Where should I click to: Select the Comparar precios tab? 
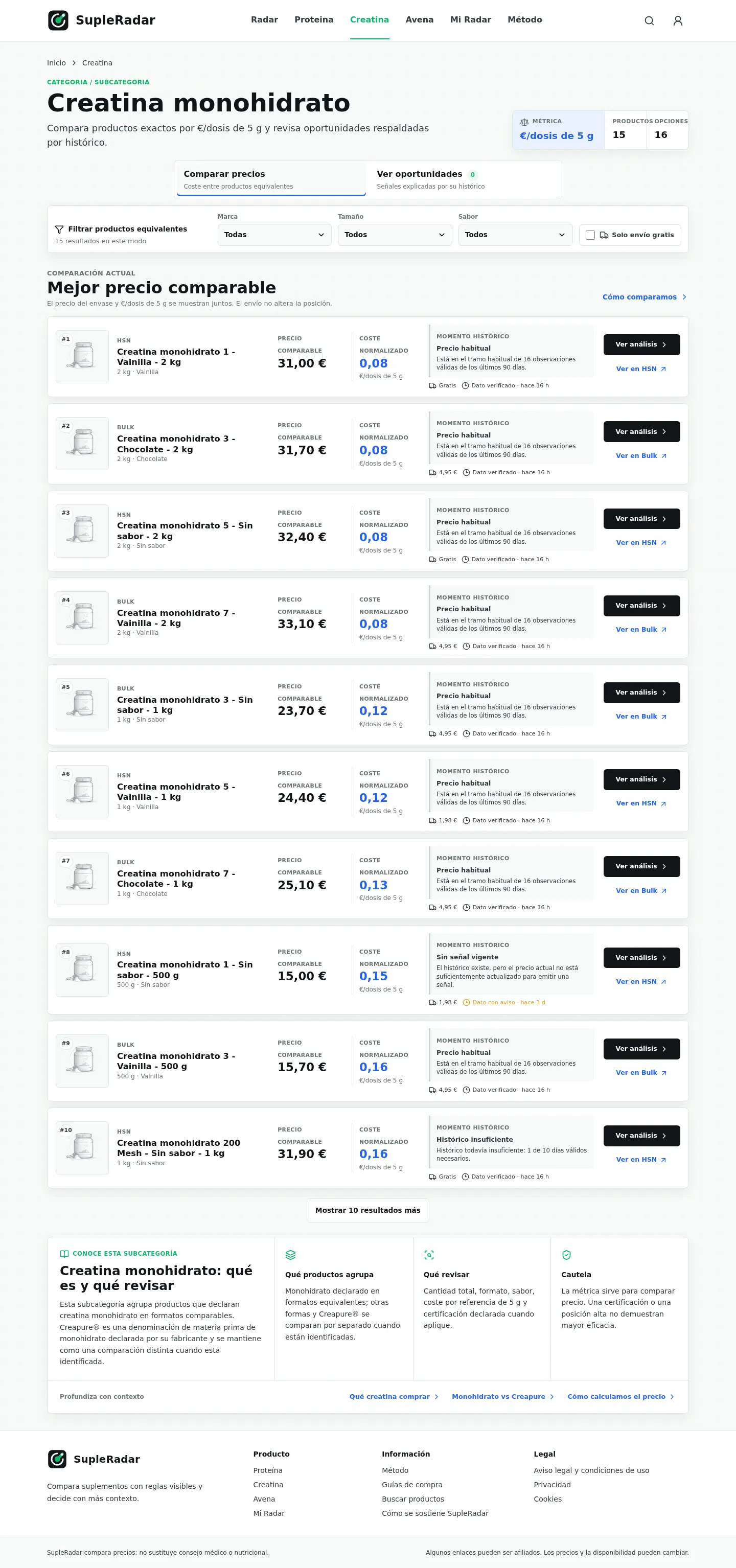click(271, 179)
